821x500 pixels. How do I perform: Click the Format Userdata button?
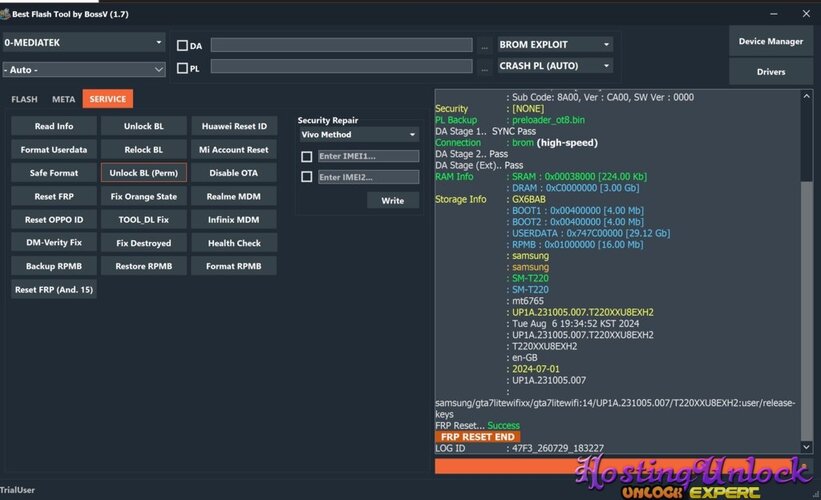[54, 150]
